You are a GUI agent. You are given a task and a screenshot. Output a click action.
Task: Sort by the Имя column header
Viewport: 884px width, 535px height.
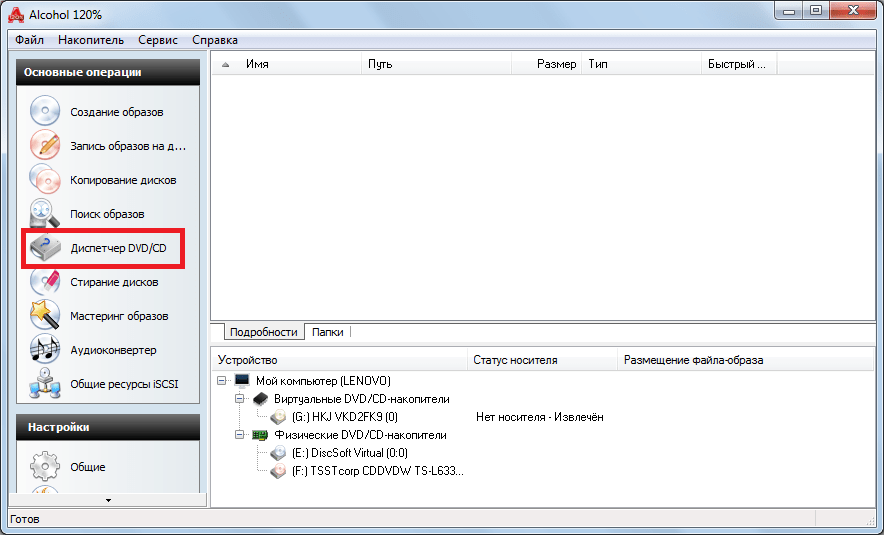point(300,64)
